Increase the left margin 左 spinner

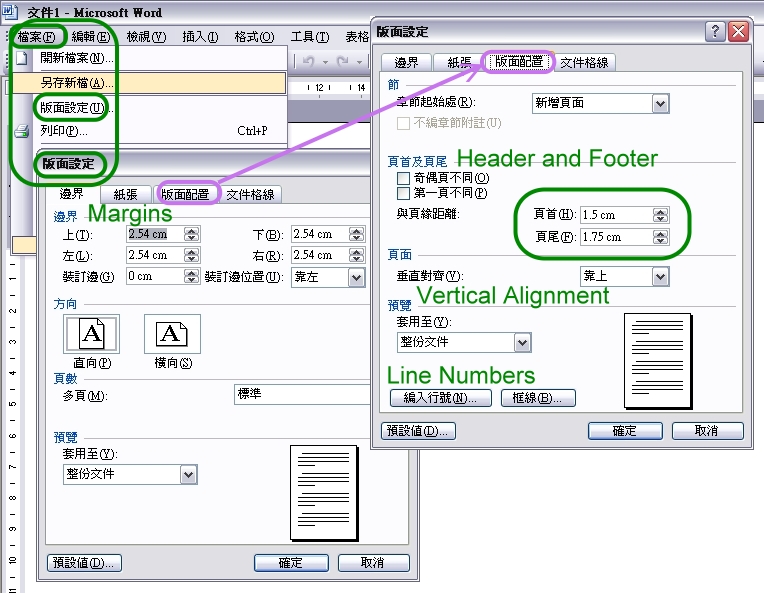191,252
